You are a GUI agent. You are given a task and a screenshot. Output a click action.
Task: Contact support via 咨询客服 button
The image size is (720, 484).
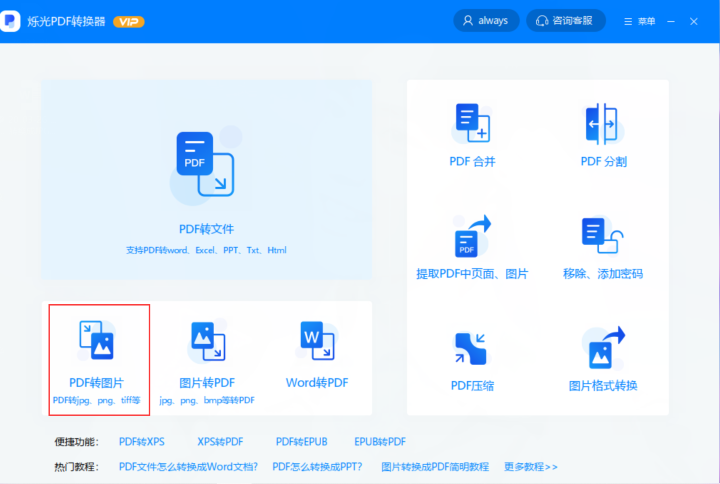point(565,21)
